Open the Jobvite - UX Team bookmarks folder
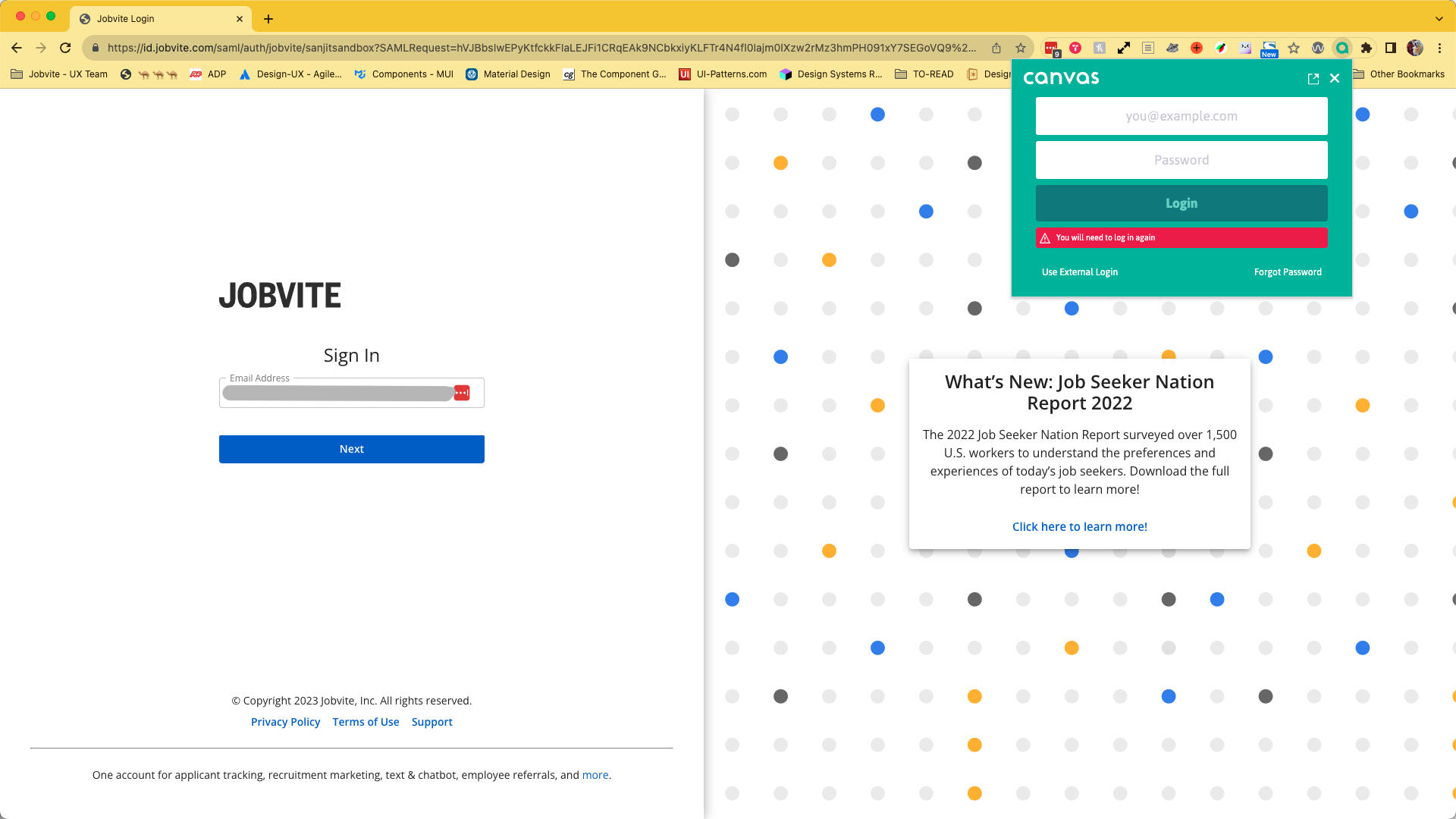Screen dimensions: 1456x819 (x=59, y=74)
